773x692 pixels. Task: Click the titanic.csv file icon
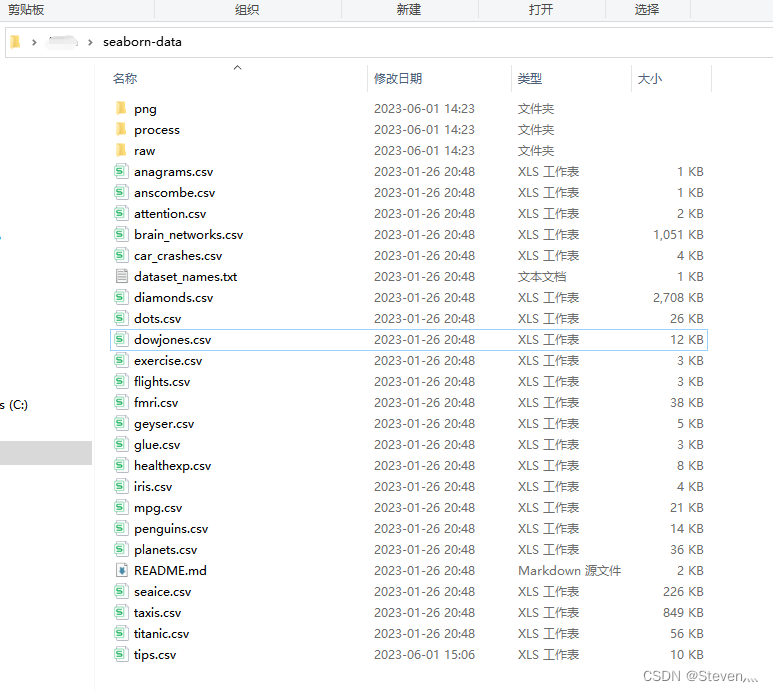121,633
